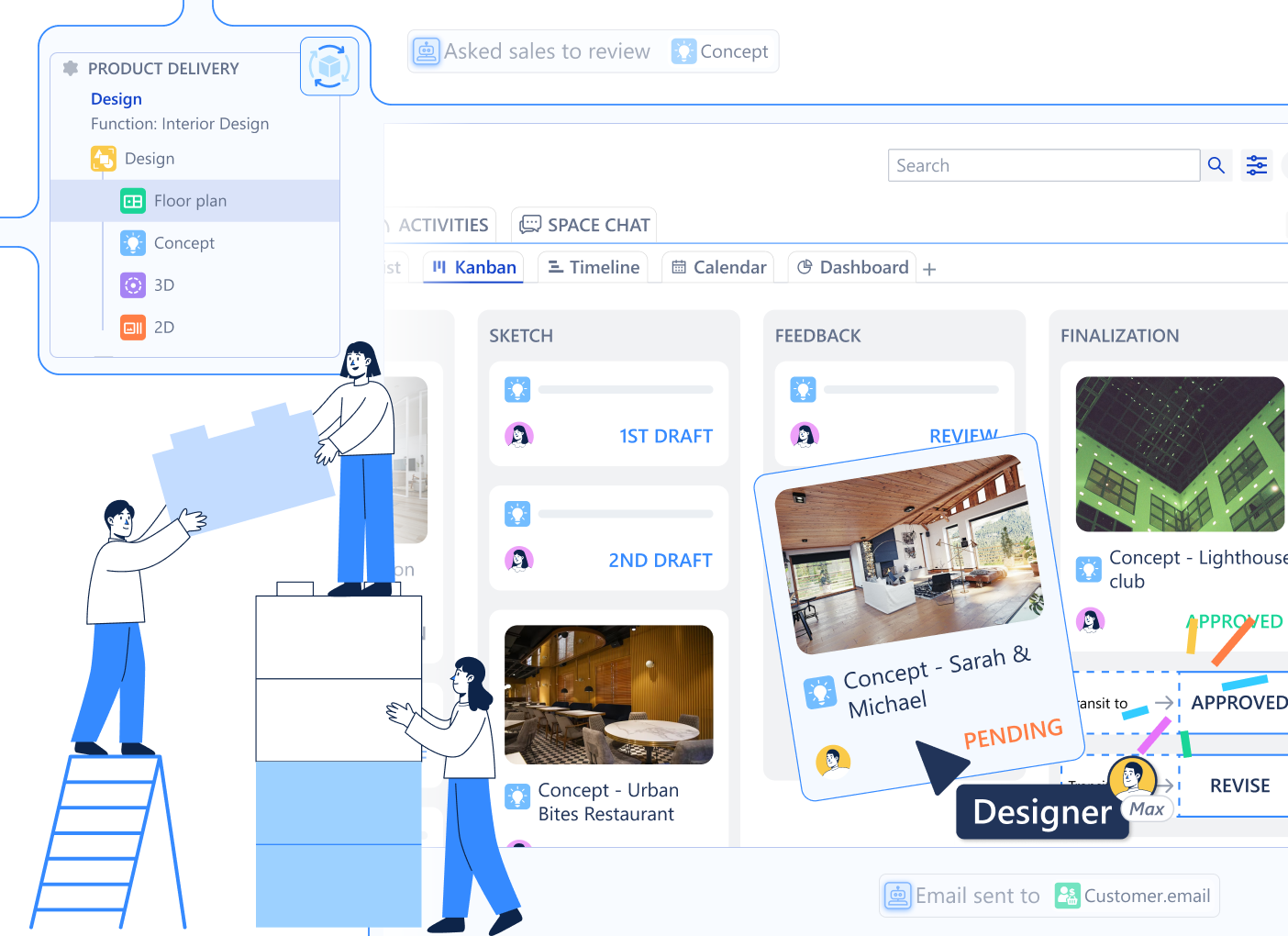Open the 2D item in sidebar
1288x936 pixels.
tap(163, 328)
